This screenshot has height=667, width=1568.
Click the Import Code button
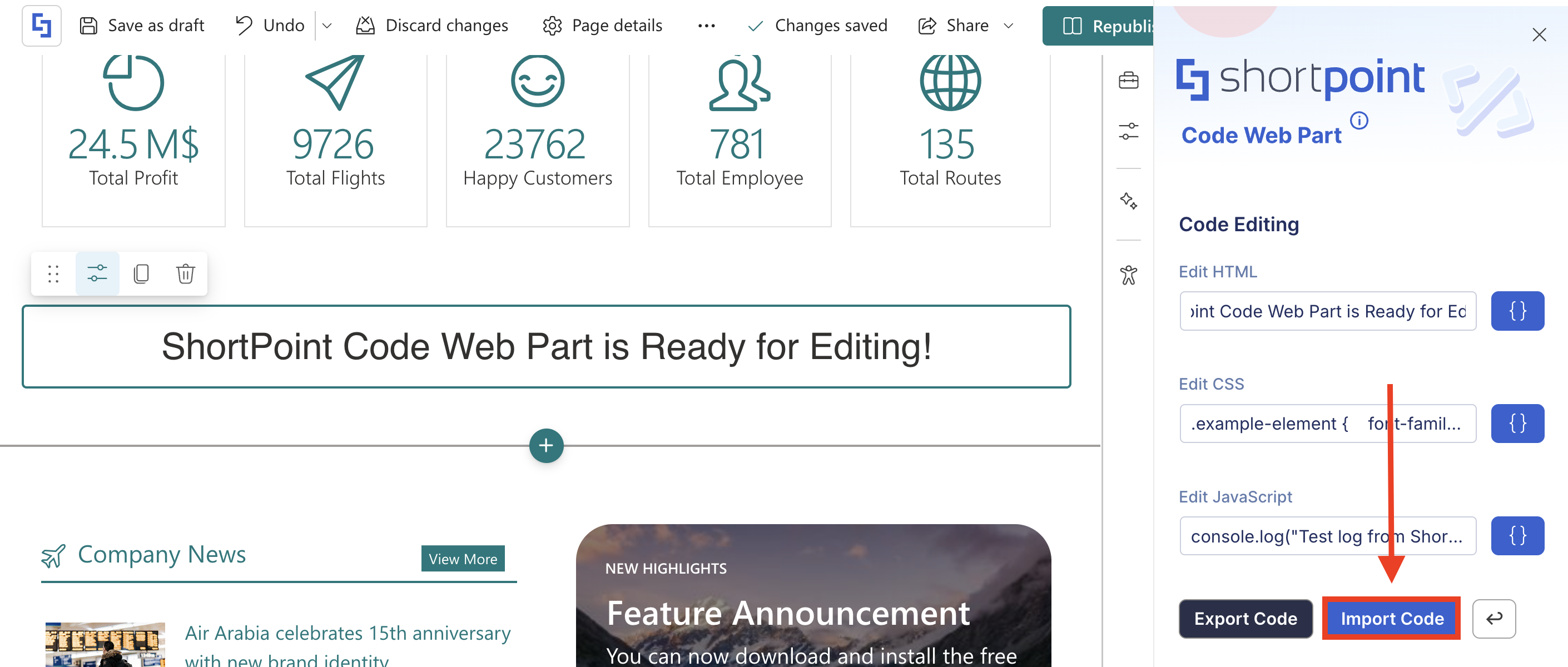coord(1392,618)
